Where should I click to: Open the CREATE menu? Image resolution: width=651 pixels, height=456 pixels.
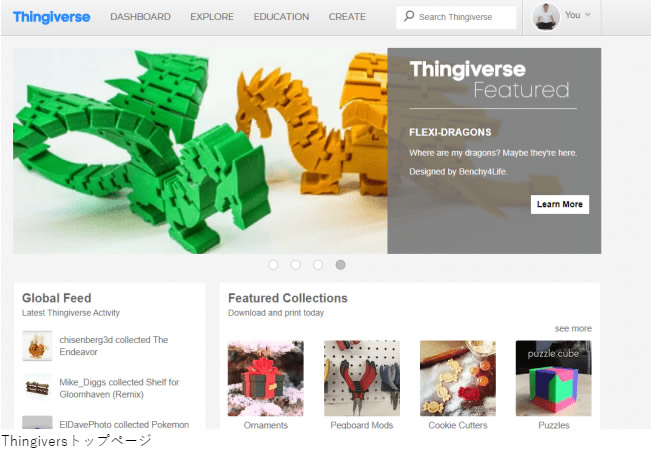(347, 17)
